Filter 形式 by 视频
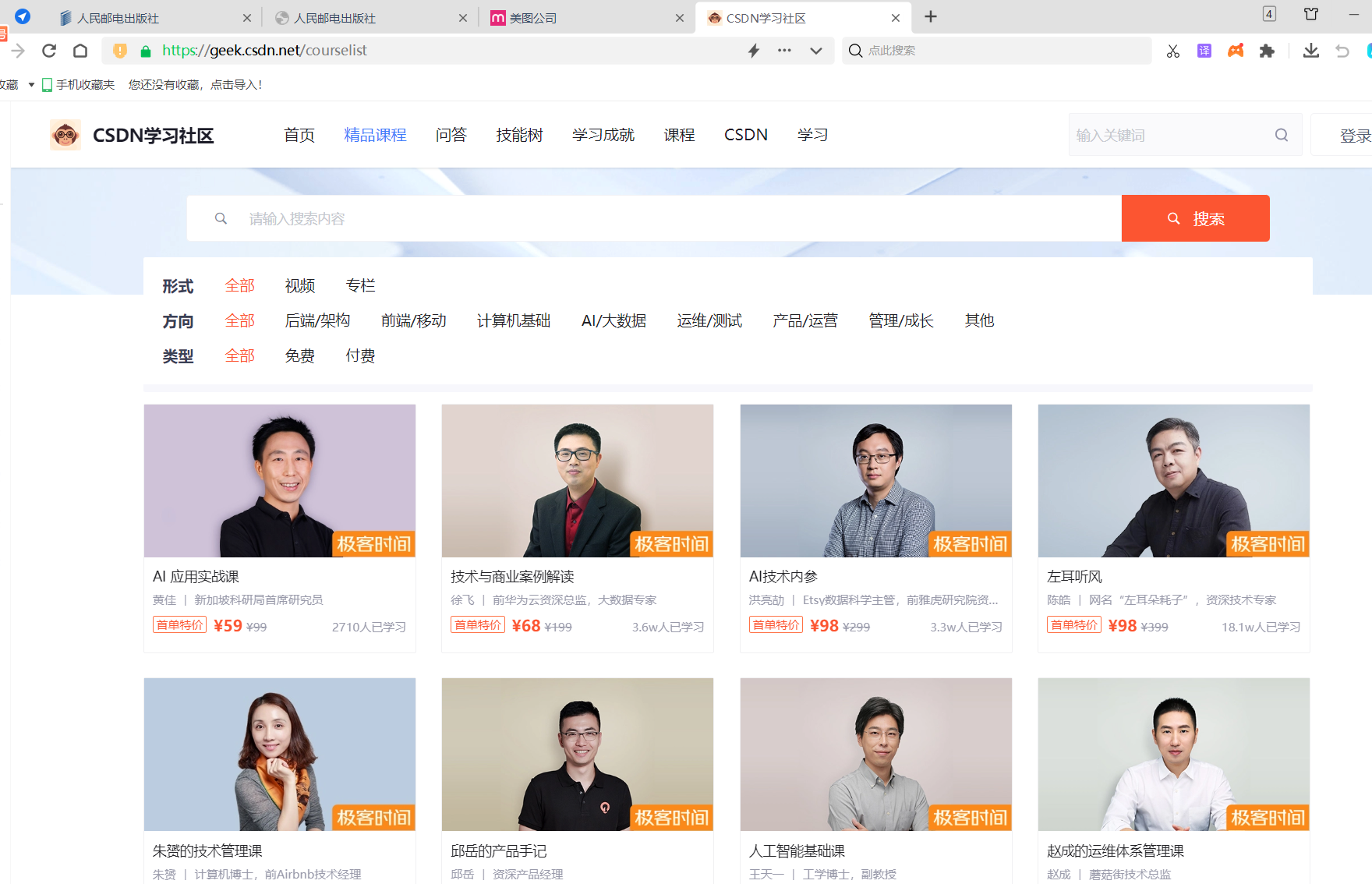Image resolution: width=1372 pixels, height=884 pixels. point(300,286)
